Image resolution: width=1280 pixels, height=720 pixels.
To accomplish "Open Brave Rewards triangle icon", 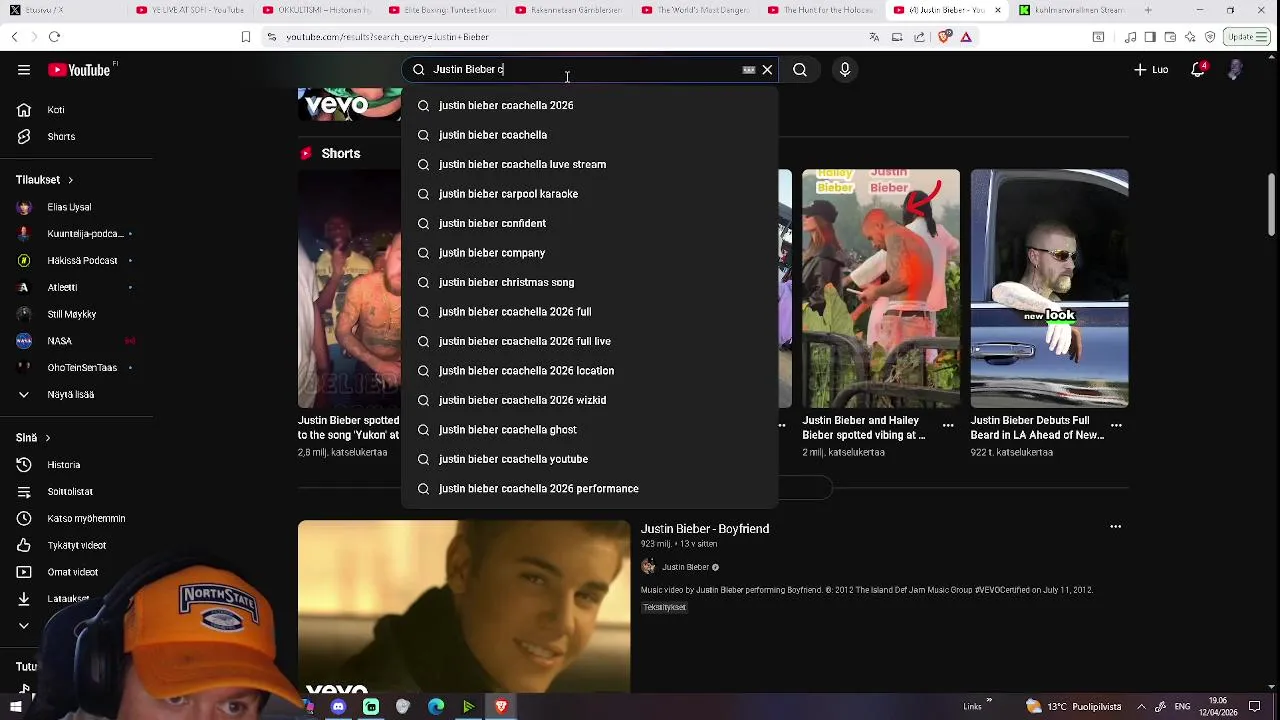I will (966, 37).
